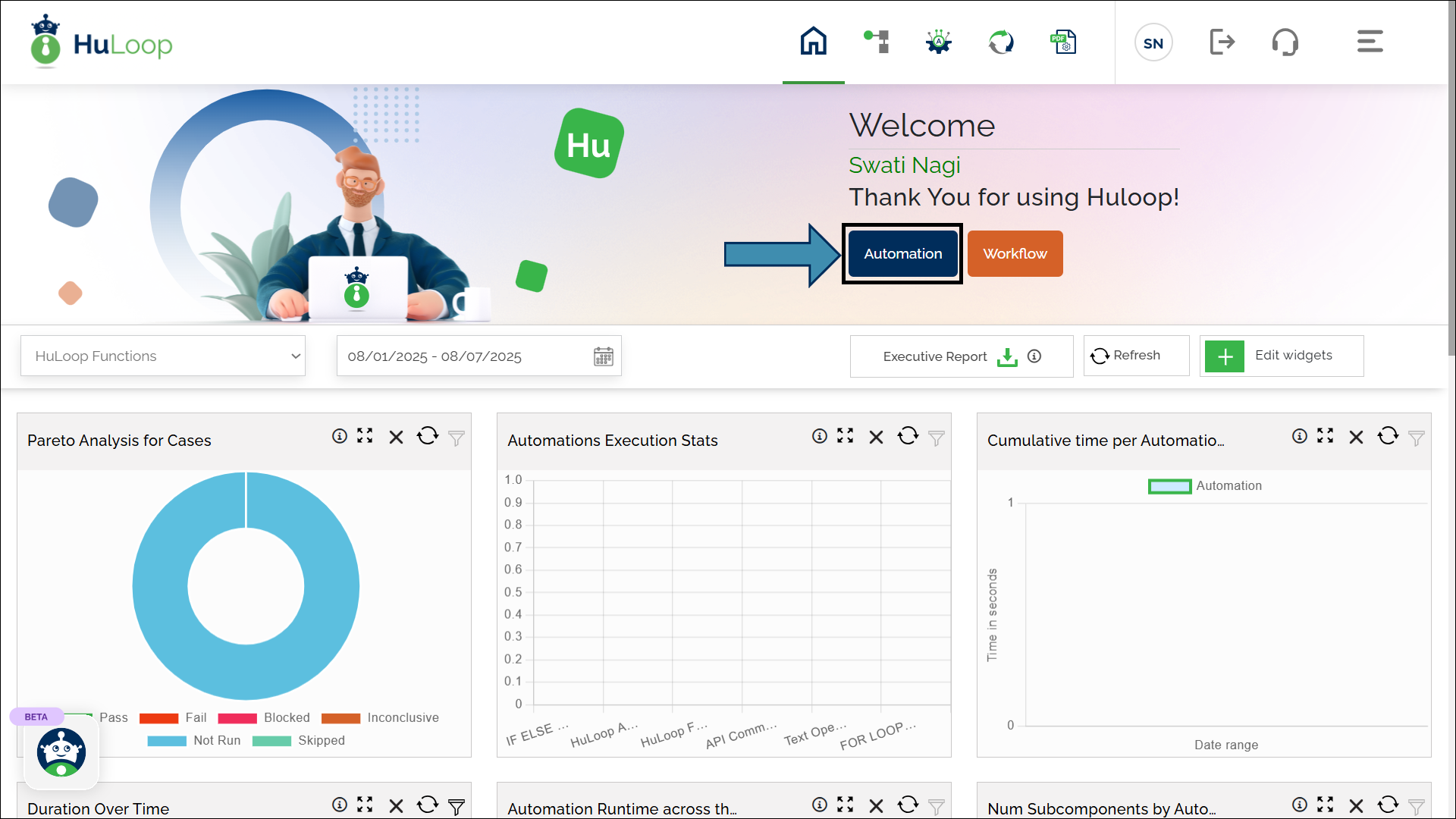Click the green plus Edit widgets button
This screenshot has height=819, width=1456.
pyautogui.click(x=1225, y=356)
